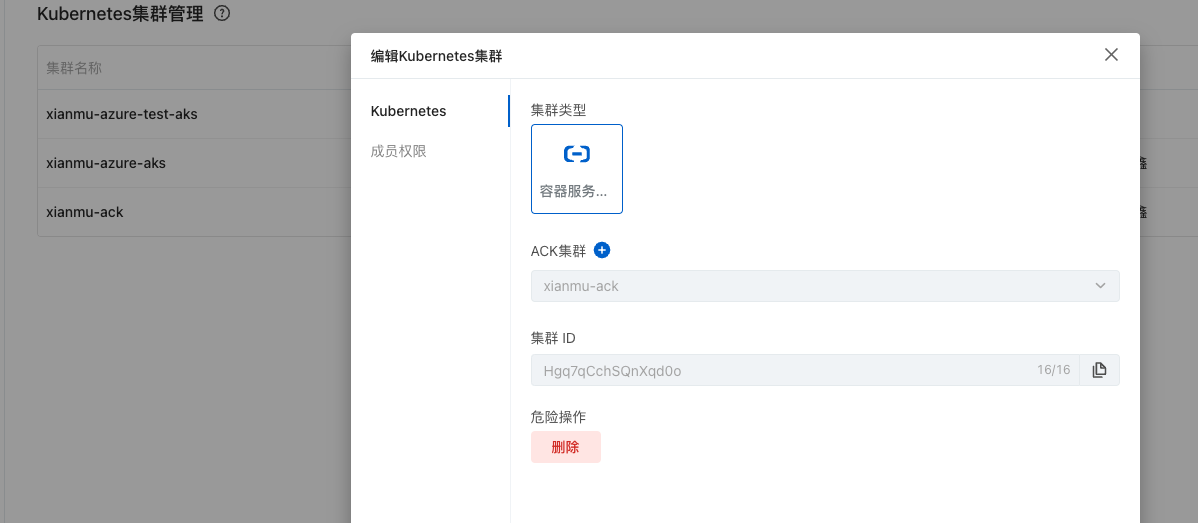Image resolution: width=1198 pixels, height=523 pixels.
Task: Select the xianmu-ack cluster row
Action: coord(194,212)
